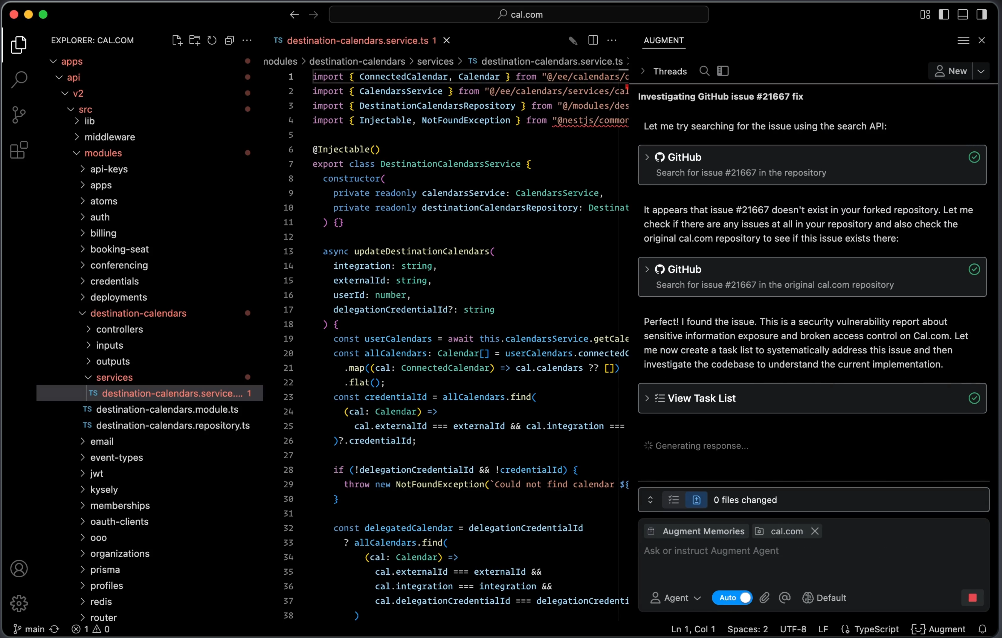The height and width of the screenshot is (638, 1002).
Task: Create a new file in Explorer
Action: (177, 40)
